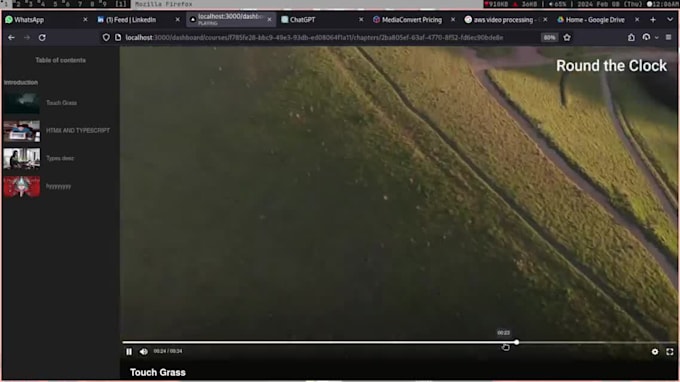
Task: Select Touch Grass in table of contents
Action: click(x=62, y=103)
